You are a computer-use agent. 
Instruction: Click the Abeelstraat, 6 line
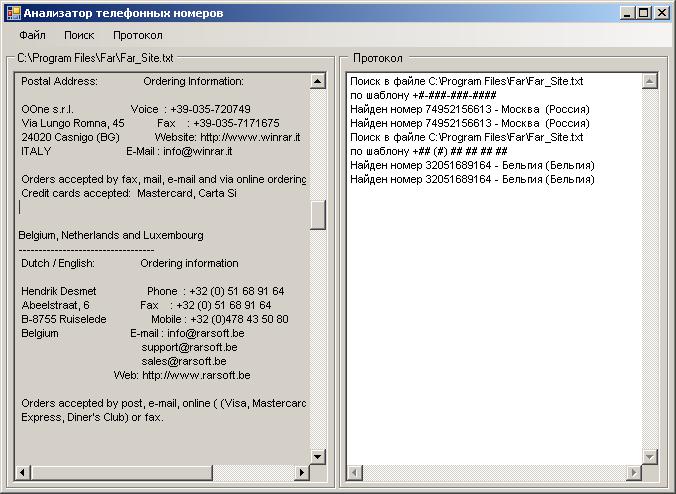click(55, 305)
